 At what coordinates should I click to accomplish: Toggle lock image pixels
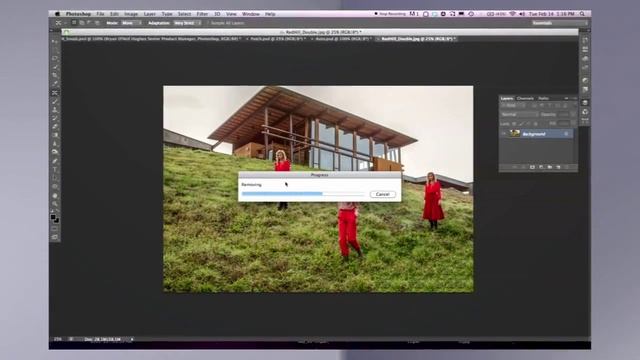pos(521,124)
